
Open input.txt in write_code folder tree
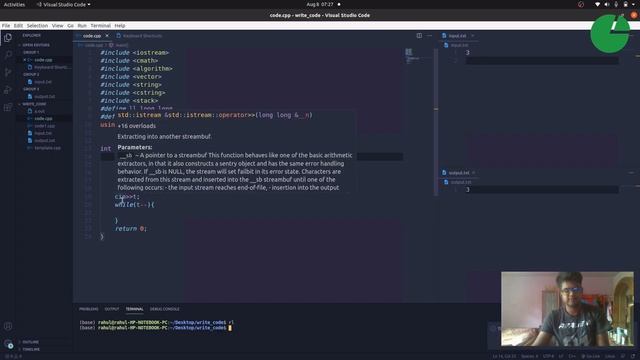(x=43, y=133)
